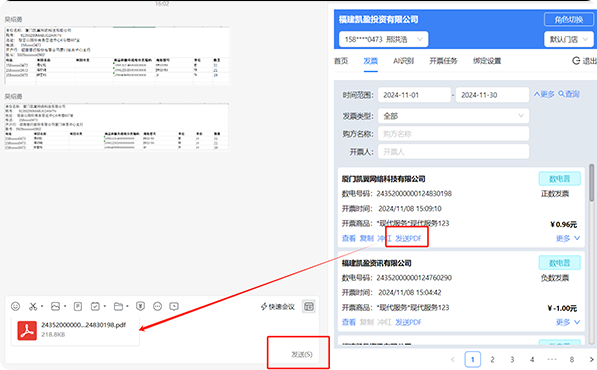Click the 退出 logout icon
Viewport: 597px width, 370px height.
(576, 61)
